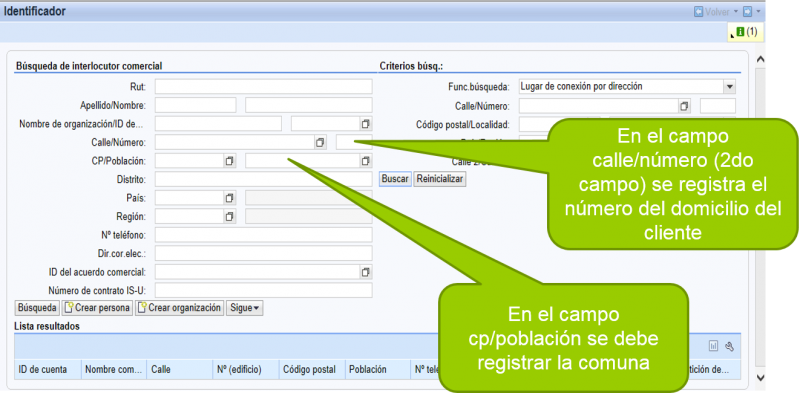Expand the Func.búsqueda dropdown
800x393 pixels.
tap(730, 87)
